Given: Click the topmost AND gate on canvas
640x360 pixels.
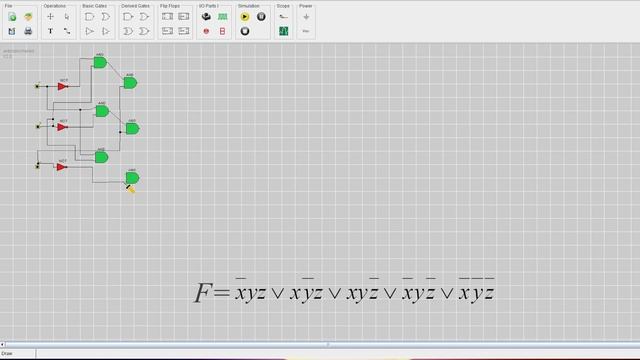Looking at the screenshot, I should (100, 62).
